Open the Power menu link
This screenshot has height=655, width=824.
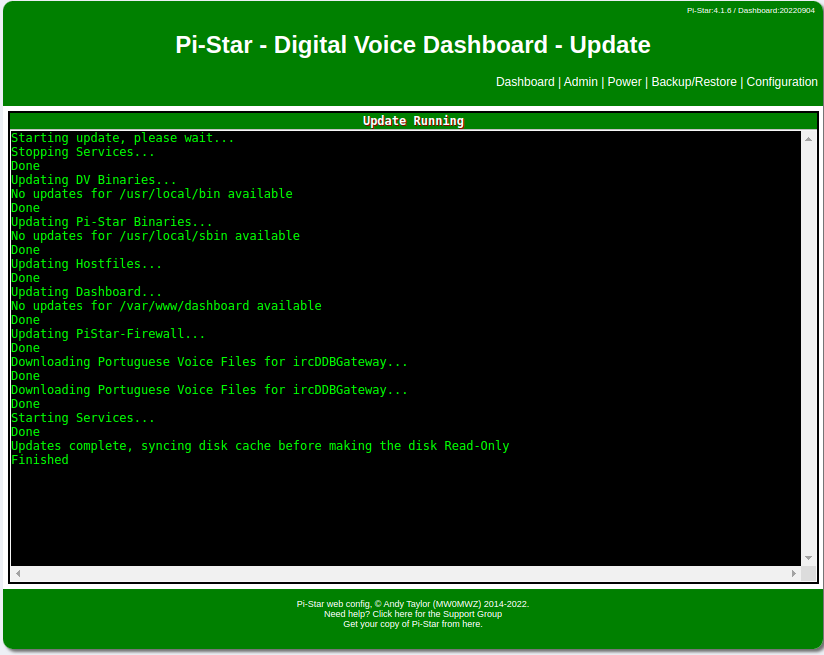624,82
